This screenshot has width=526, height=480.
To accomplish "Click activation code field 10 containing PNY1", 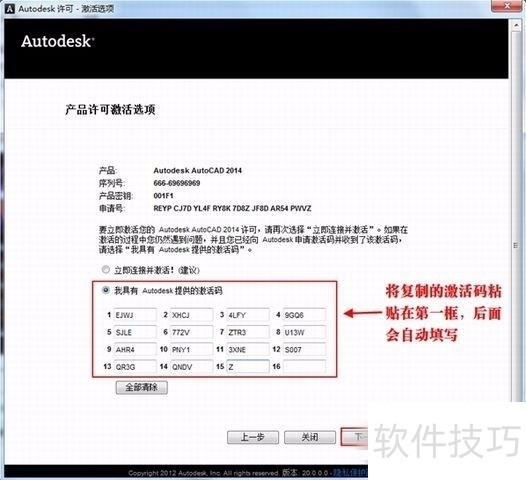I will tap(191, 349).
